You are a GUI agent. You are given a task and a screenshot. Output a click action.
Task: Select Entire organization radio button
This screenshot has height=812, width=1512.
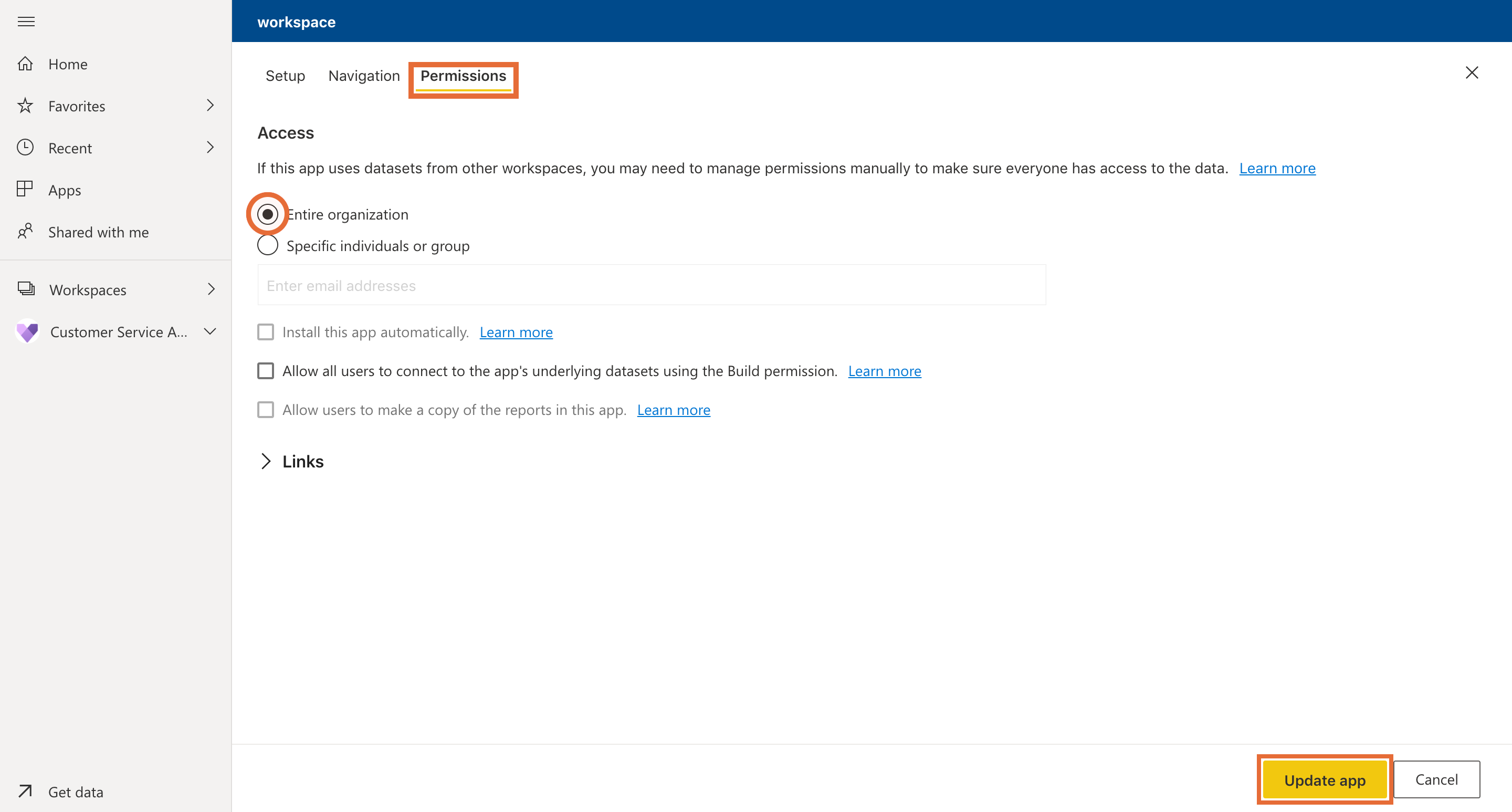click(267, 214)
